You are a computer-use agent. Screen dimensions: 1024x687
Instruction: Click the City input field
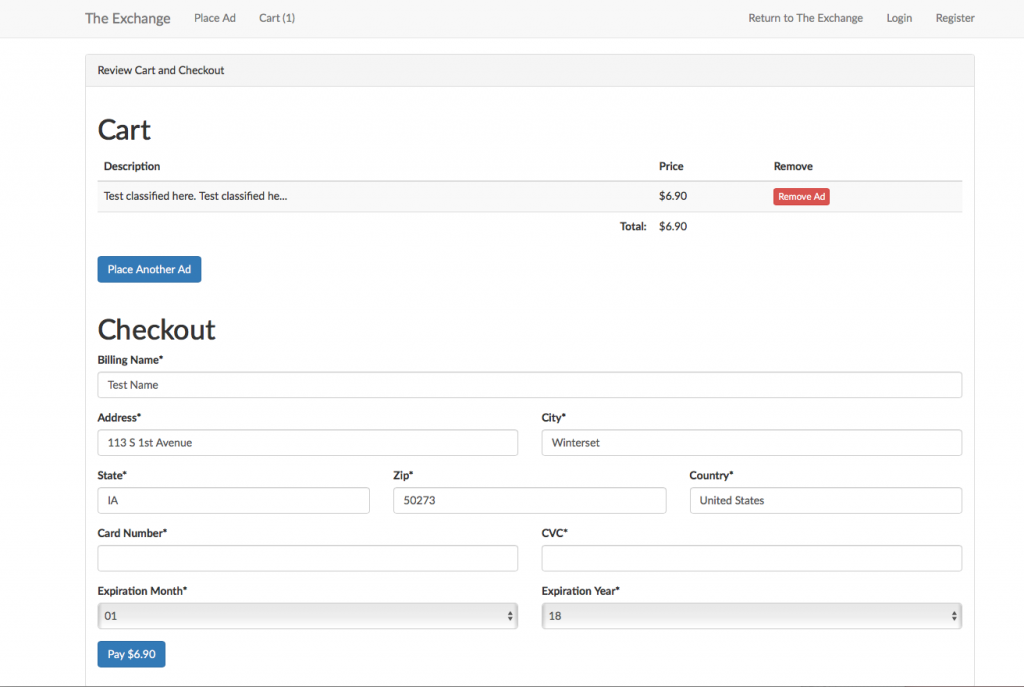click(x=752, y=443)
